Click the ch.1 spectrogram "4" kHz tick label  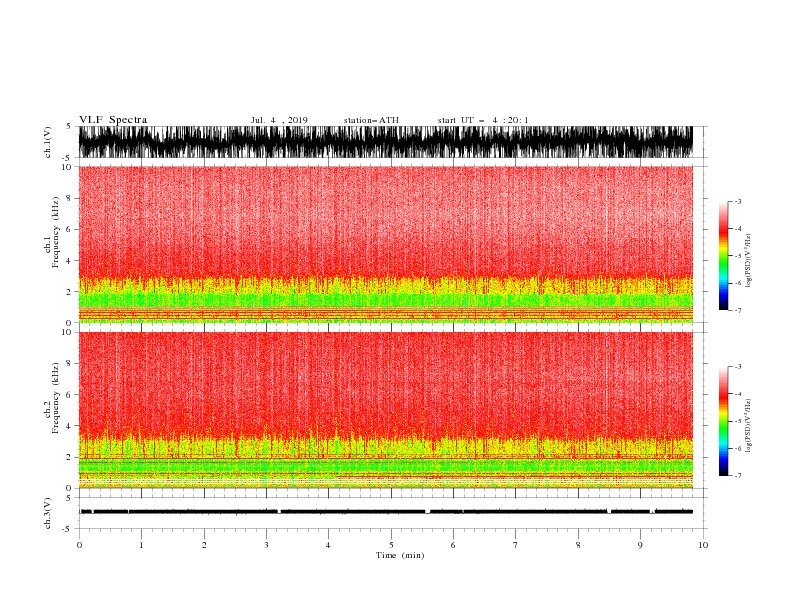click(69, 261)
